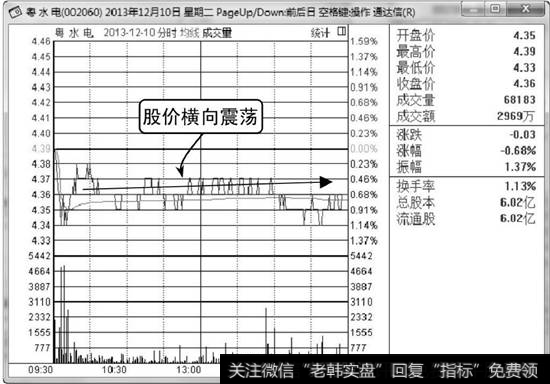550x384 pixels.
Task: Click 总股本 value 6.02亿
Action: [x=518, y=202]
